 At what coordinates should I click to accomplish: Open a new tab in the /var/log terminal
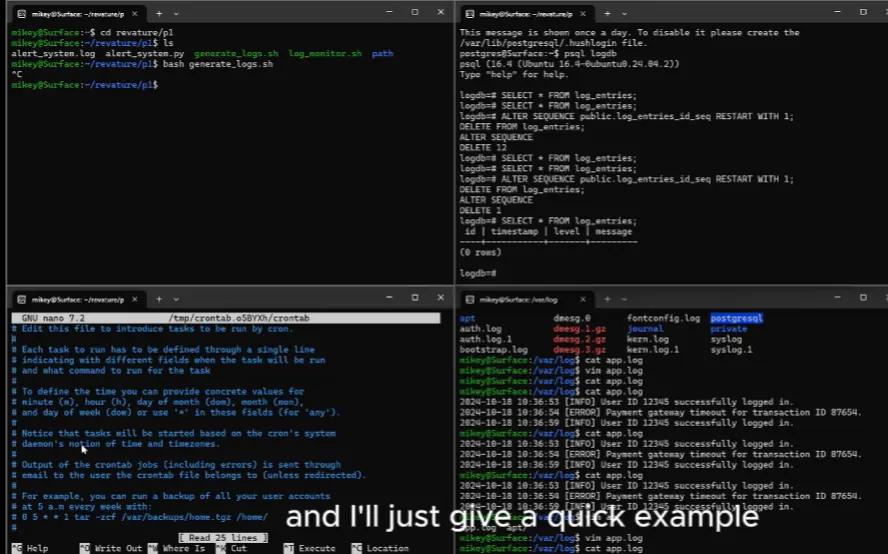pos(607,299)
